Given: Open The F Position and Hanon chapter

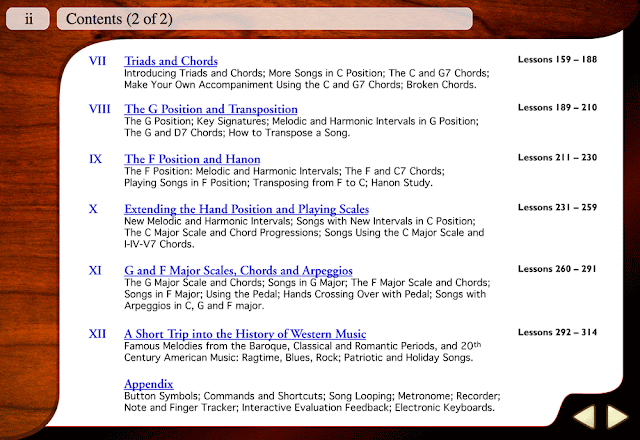Looking at the screenshot, I should 192,159.
